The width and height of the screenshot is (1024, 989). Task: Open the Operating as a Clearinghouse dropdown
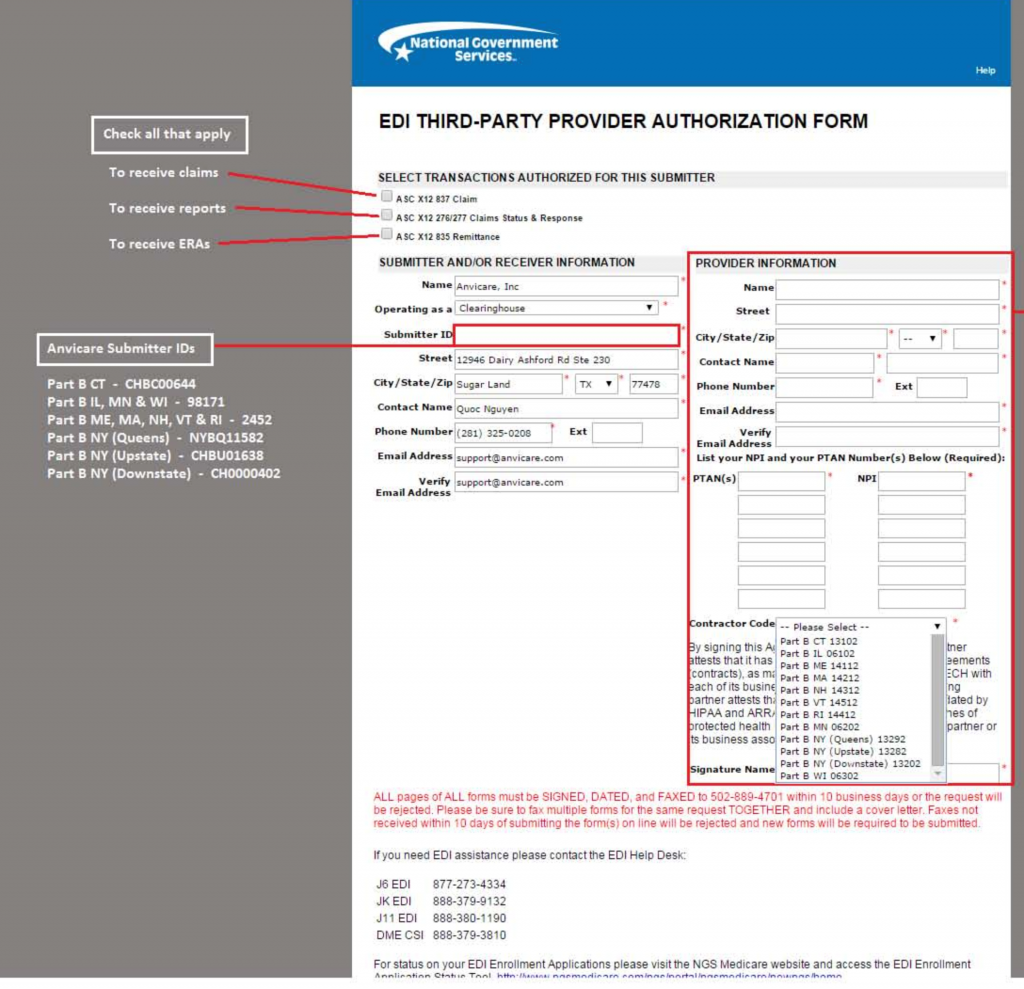[556, 308]
